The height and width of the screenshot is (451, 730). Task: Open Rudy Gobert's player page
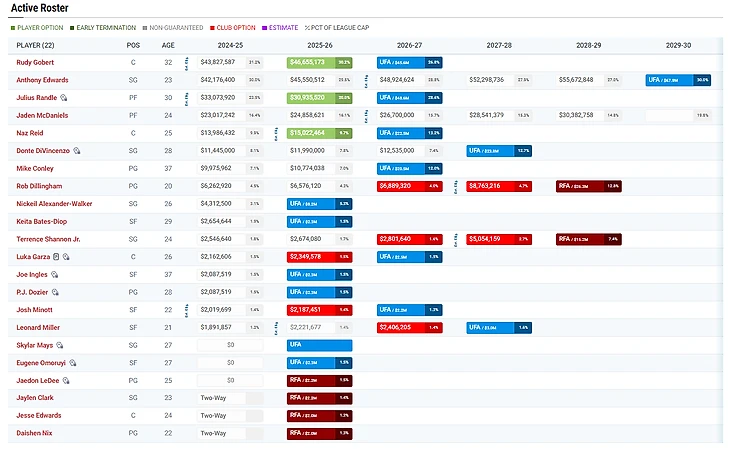click(36, 62)
